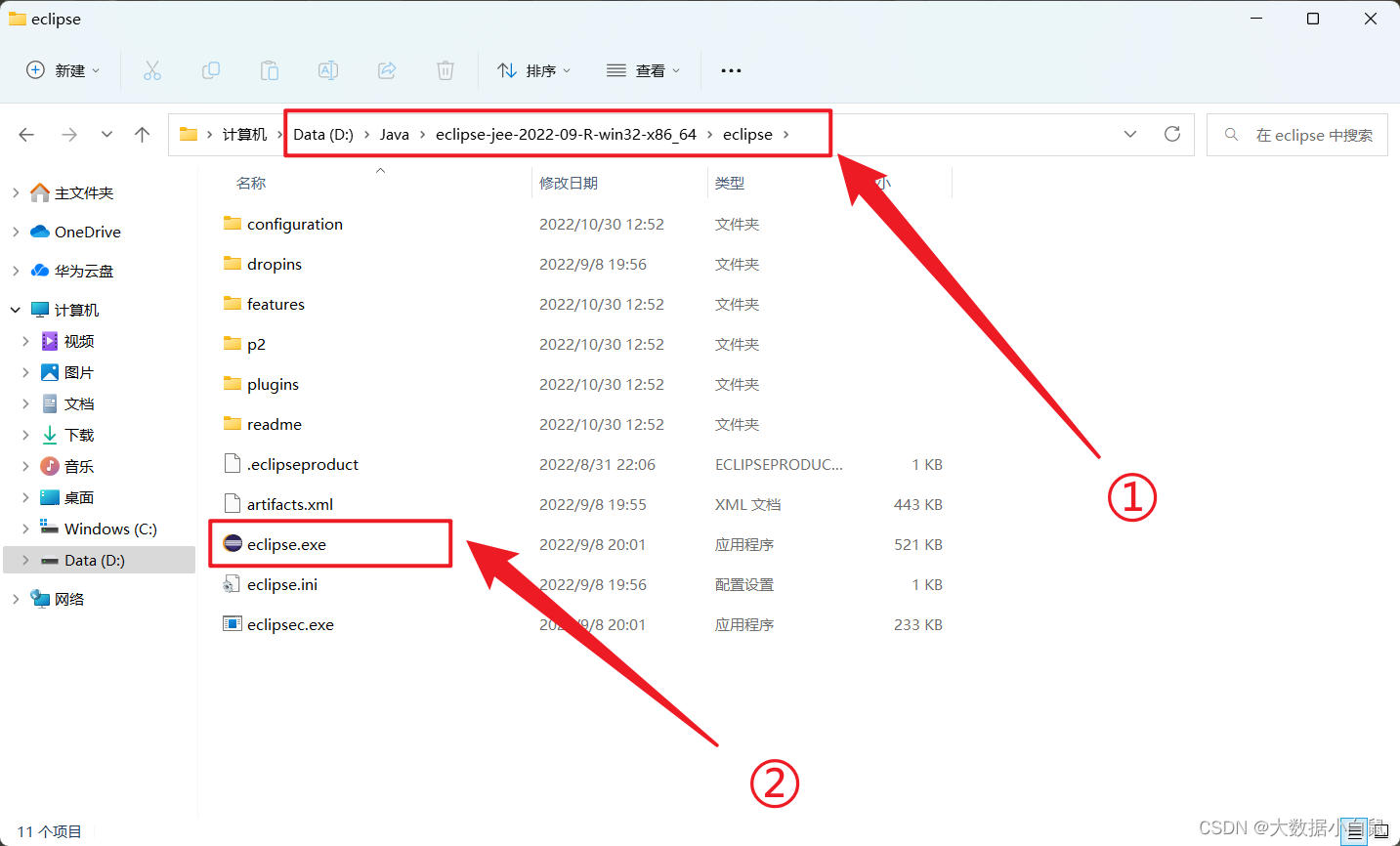Click Java in the breadcrumb path
This screenshot has width=1400, height=846.
[x=395, y=135]
